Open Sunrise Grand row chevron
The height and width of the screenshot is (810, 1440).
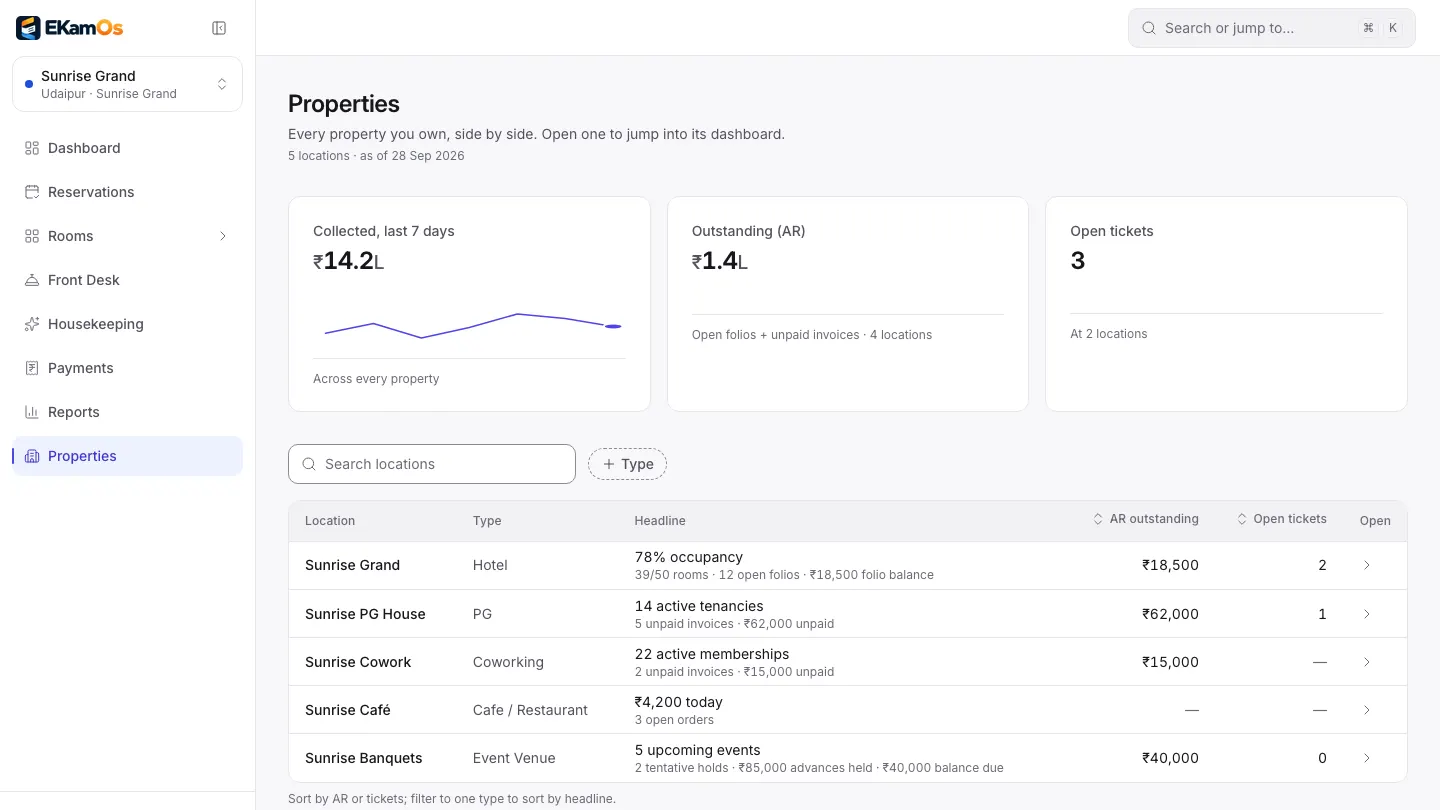click(x=1367, y=565)
